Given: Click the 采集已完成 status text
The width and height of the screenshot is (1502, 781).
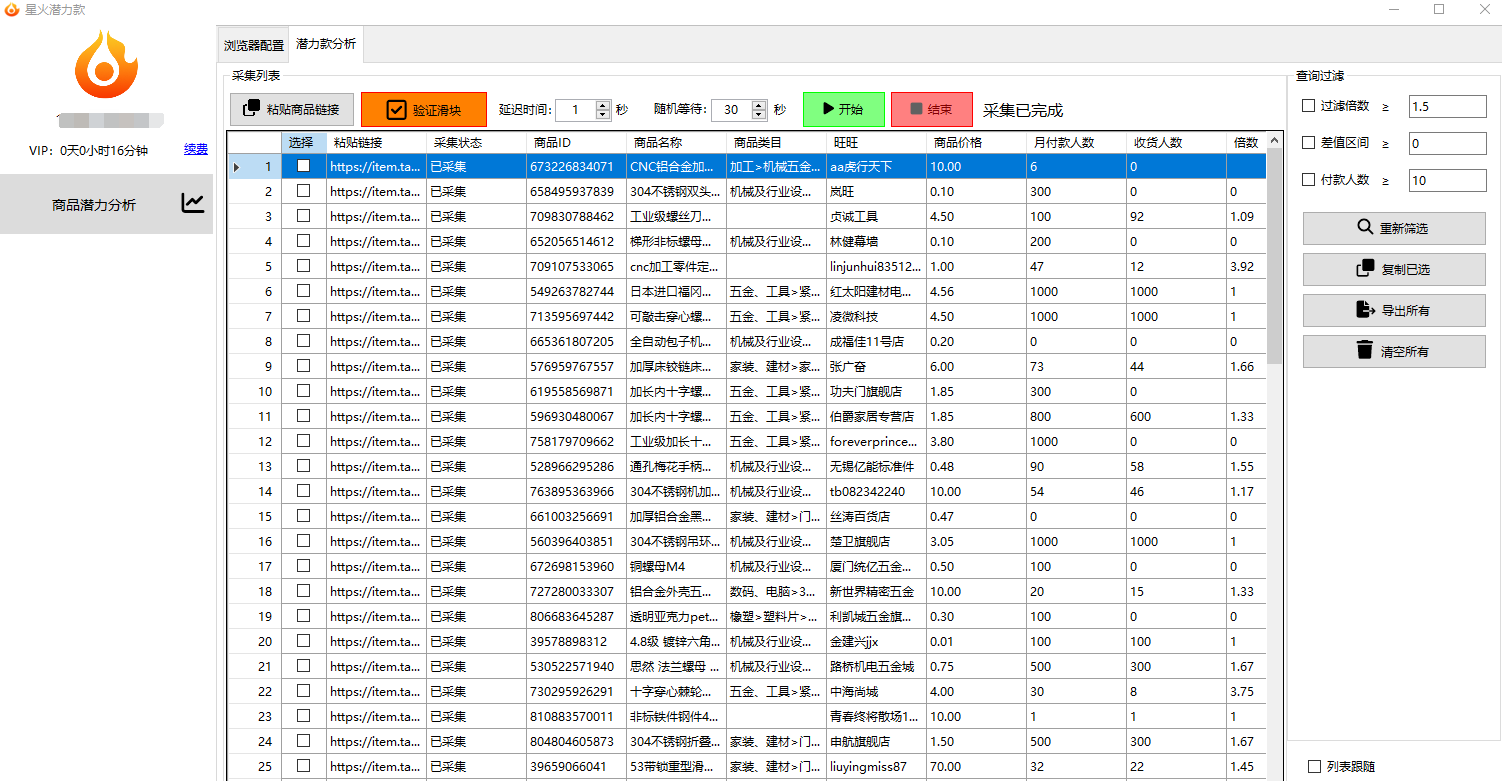Looking at the screenshot, I should click(x=1023, y=110).
